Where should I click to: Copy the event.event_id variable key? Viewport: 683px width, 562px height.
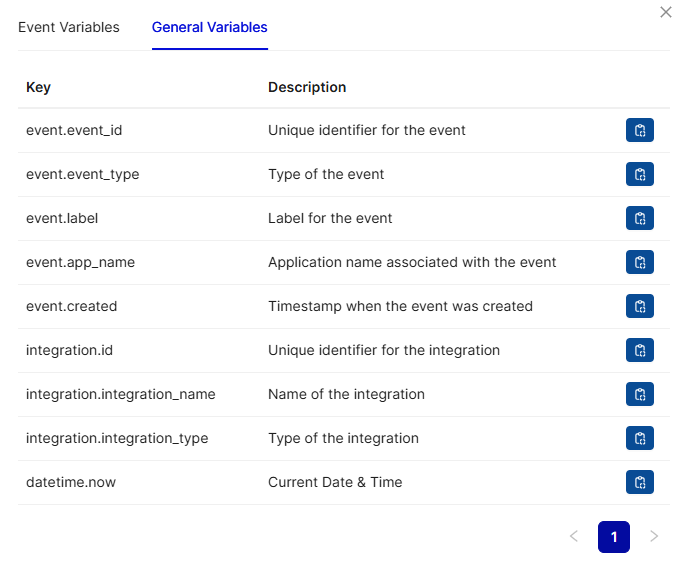(x=639, y=130)
